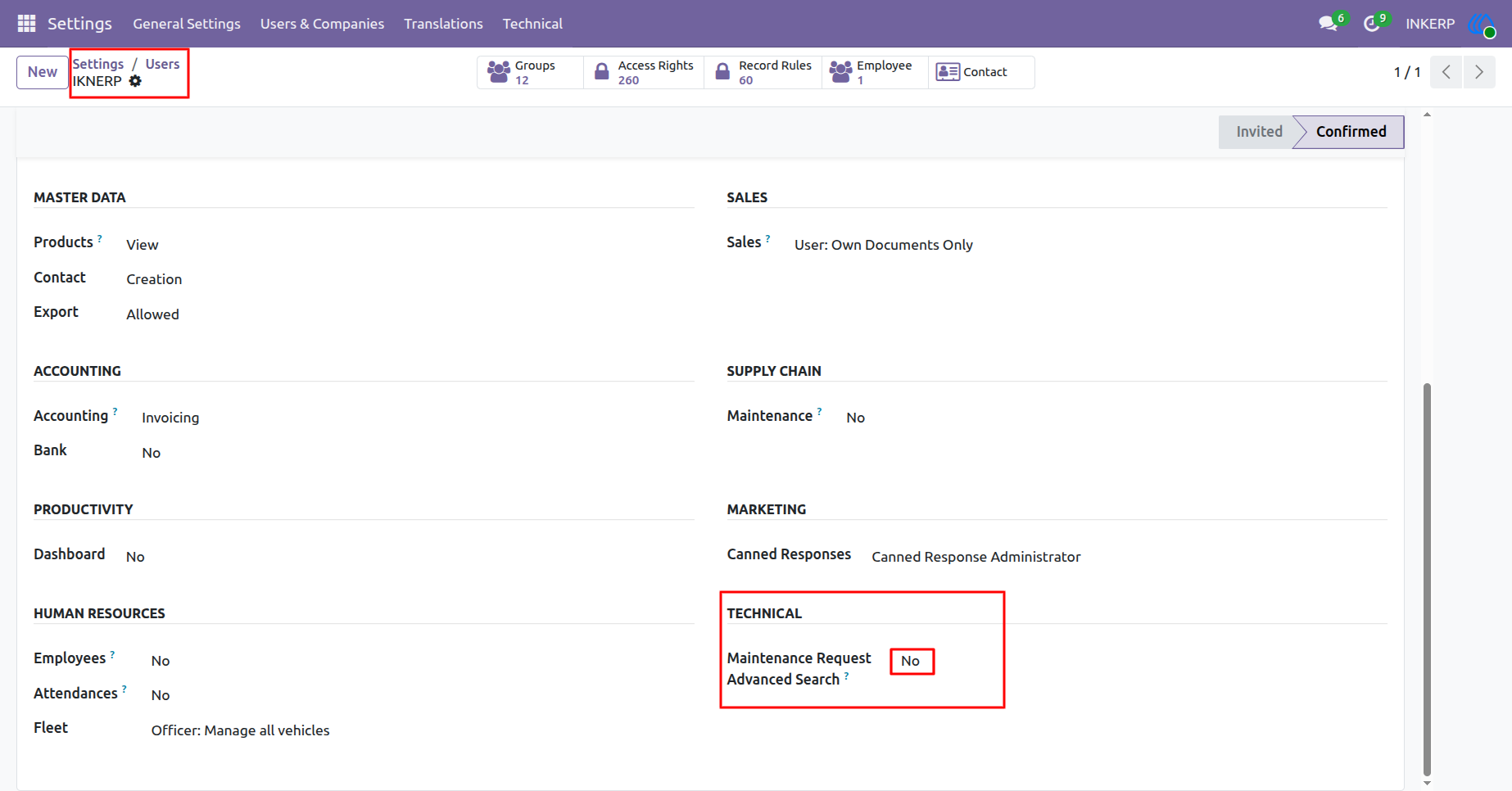1512x791 pixels.
Task: Open the Technical menu
Action: point(532,24)
